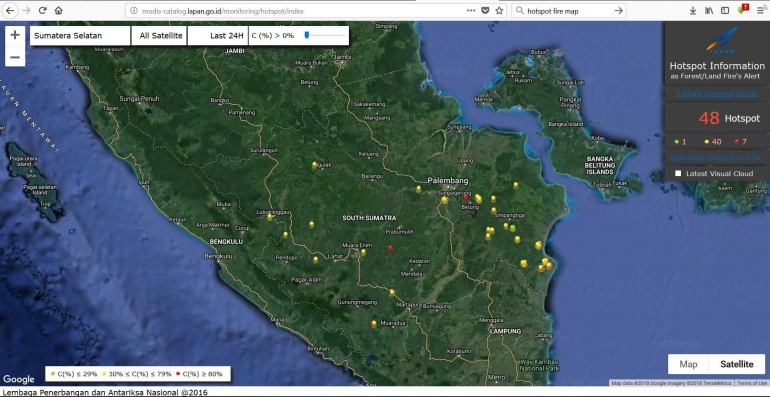Select the yellow hotspot at Lubuklinggau
770x397 pixels.
coord(270,217)
